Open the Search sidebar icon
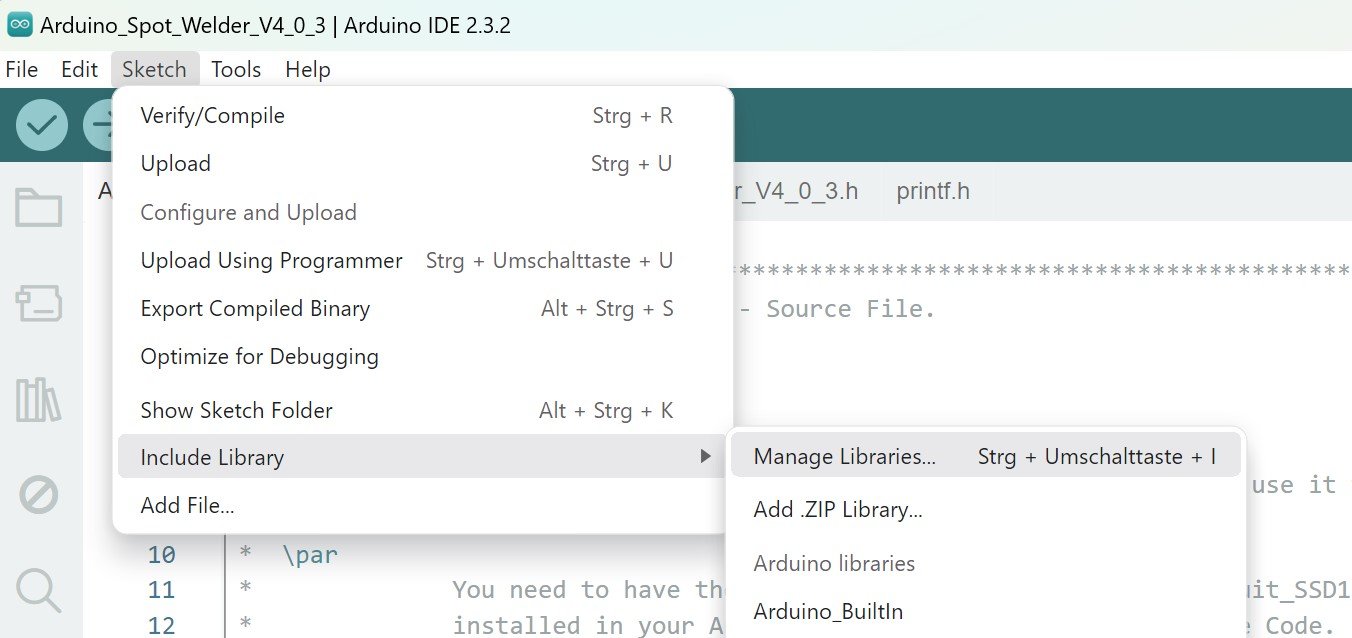This screenshot has width=1352, height=638. tap(39, 590)
